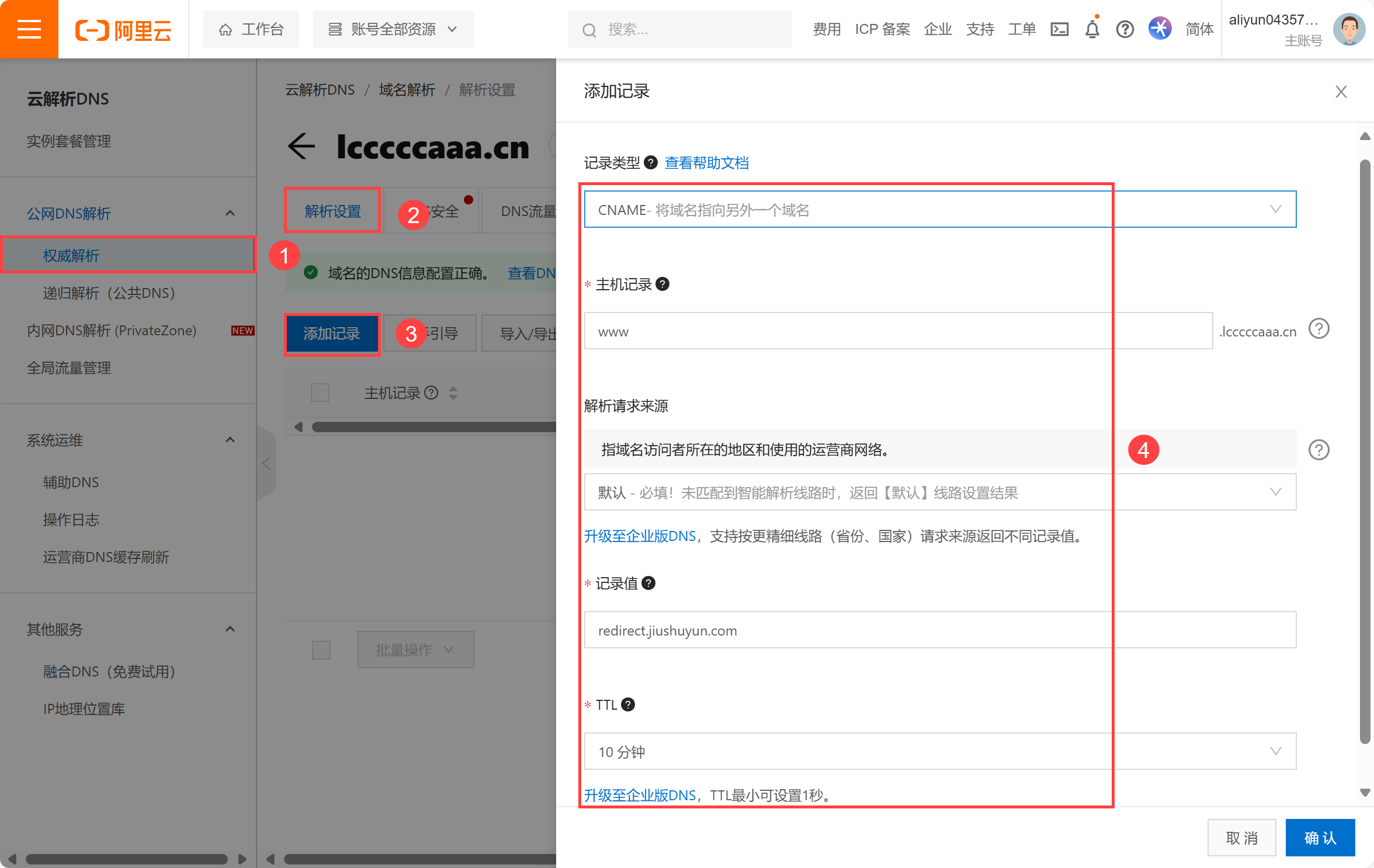Screen dimensions: 1374x868
Task: Open the tickets menu
Action: [1022, 29]
